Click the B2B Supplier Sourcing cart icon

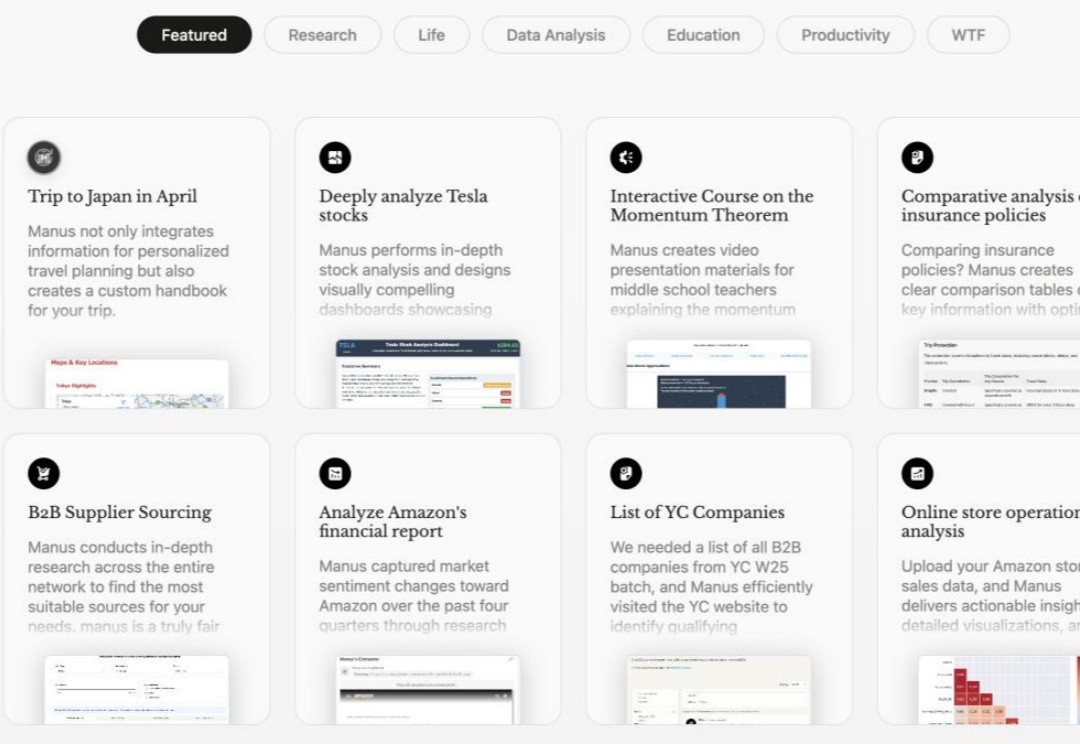point(44,473)
